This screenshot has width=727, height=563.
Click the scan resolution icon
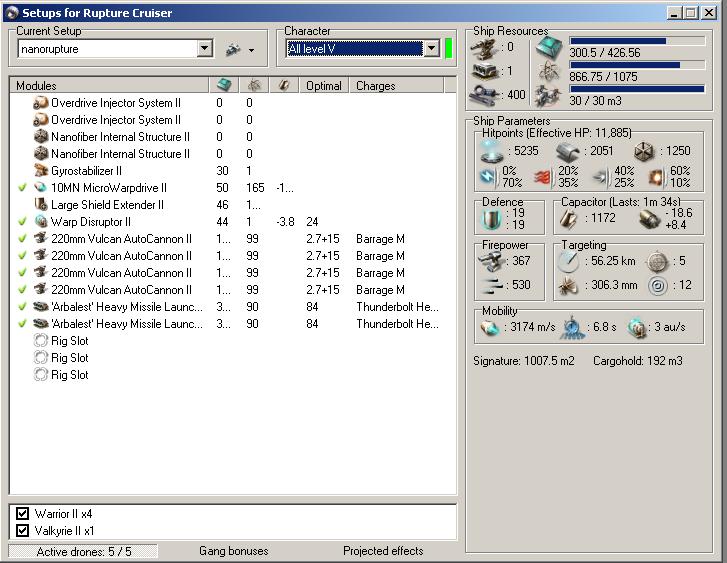coord(568,286)
